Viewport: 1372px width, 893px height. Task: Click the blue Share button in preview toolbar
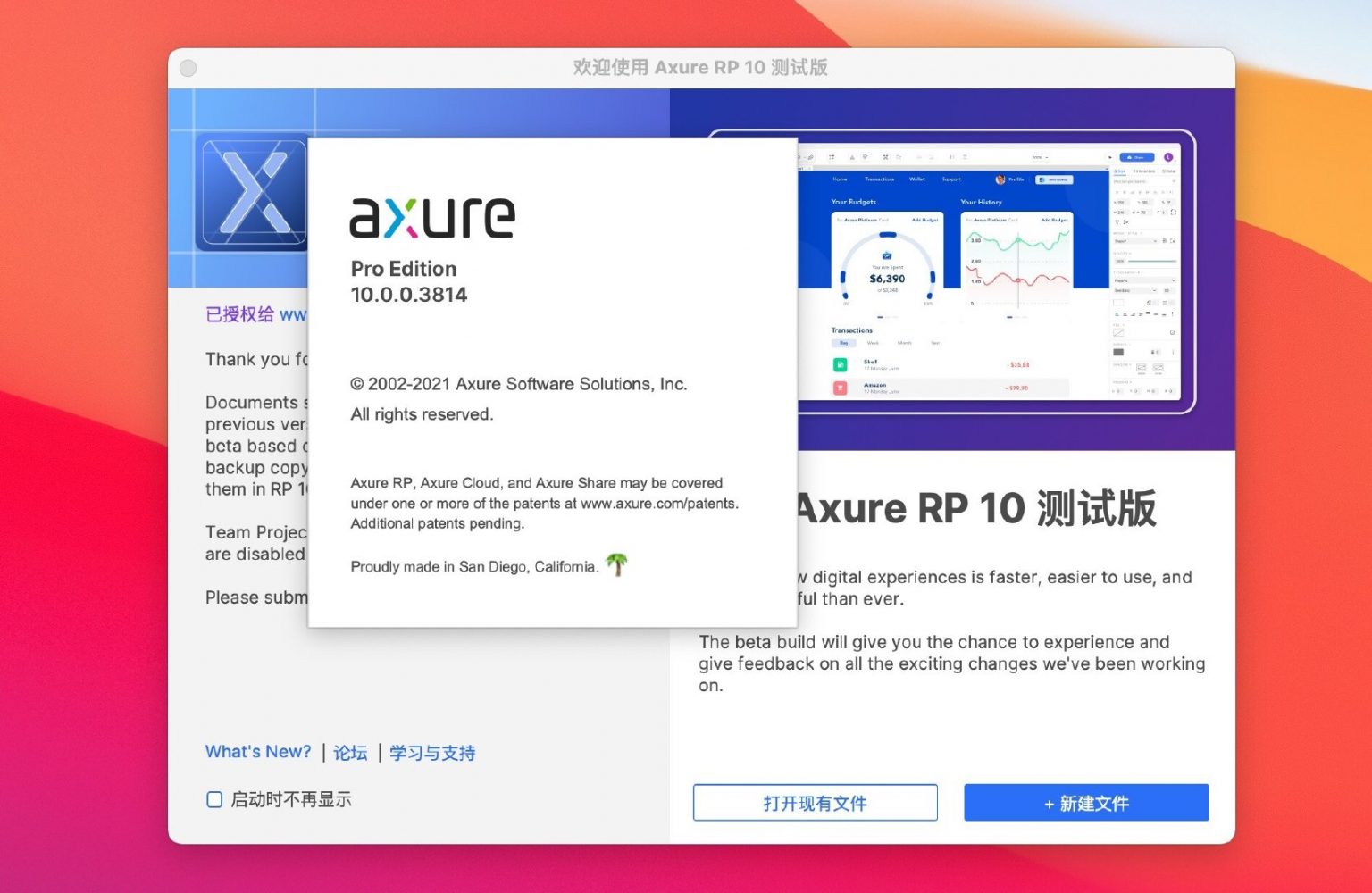[x=1137, y=157]
